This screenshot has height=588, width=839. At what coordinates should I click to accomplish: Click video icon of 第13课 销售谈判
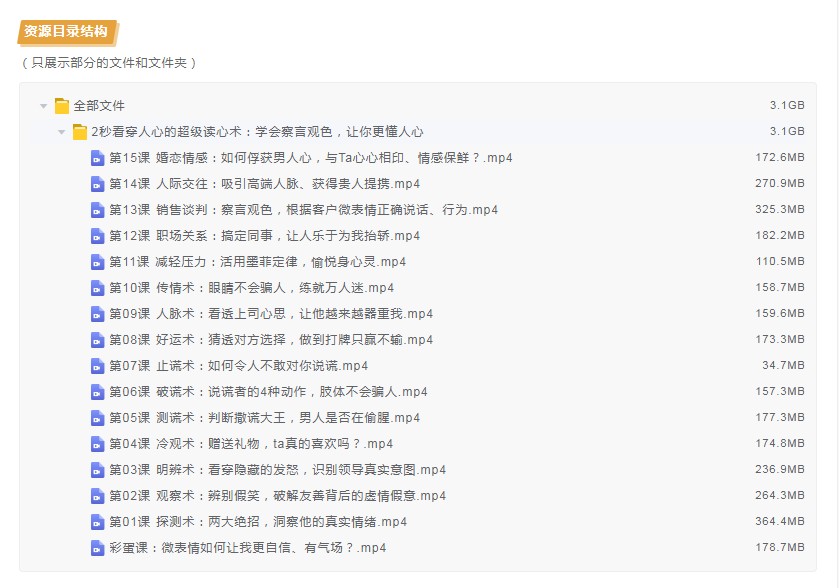[x=97, y=210]
